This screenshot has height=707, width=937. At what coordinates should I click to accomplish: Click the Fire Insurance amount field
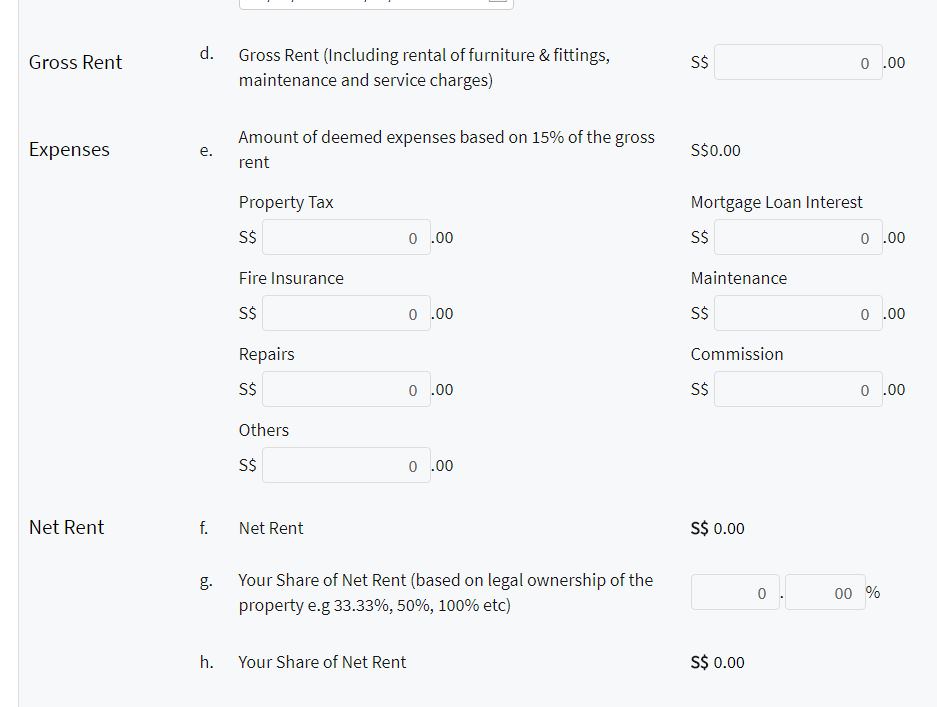click(x=346, y=314)
